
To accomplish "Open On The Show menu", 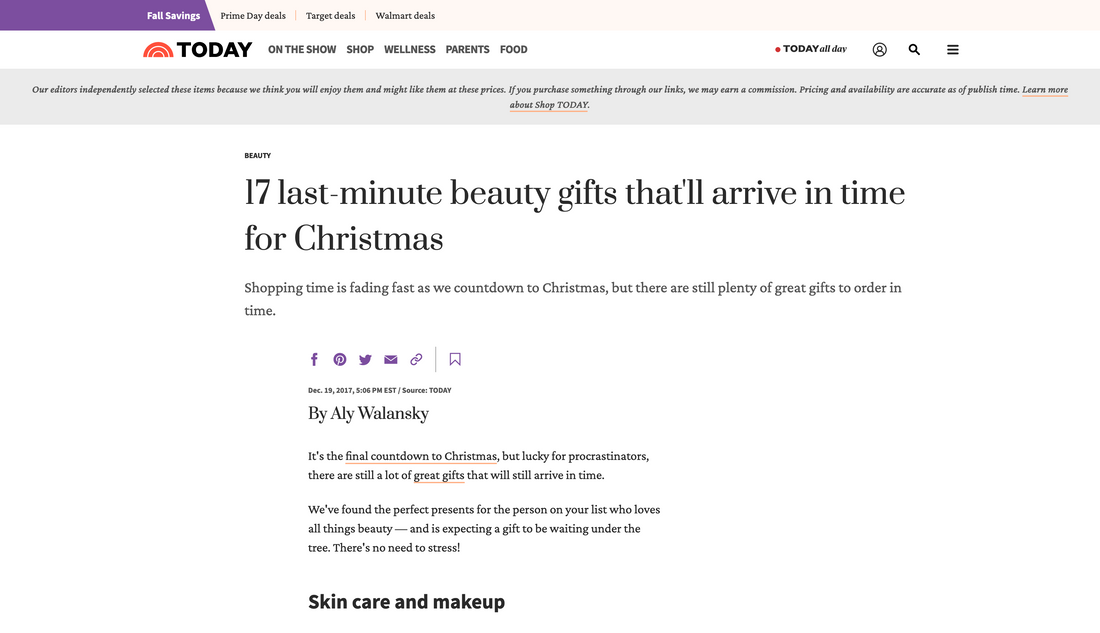I will pos(302,49).
